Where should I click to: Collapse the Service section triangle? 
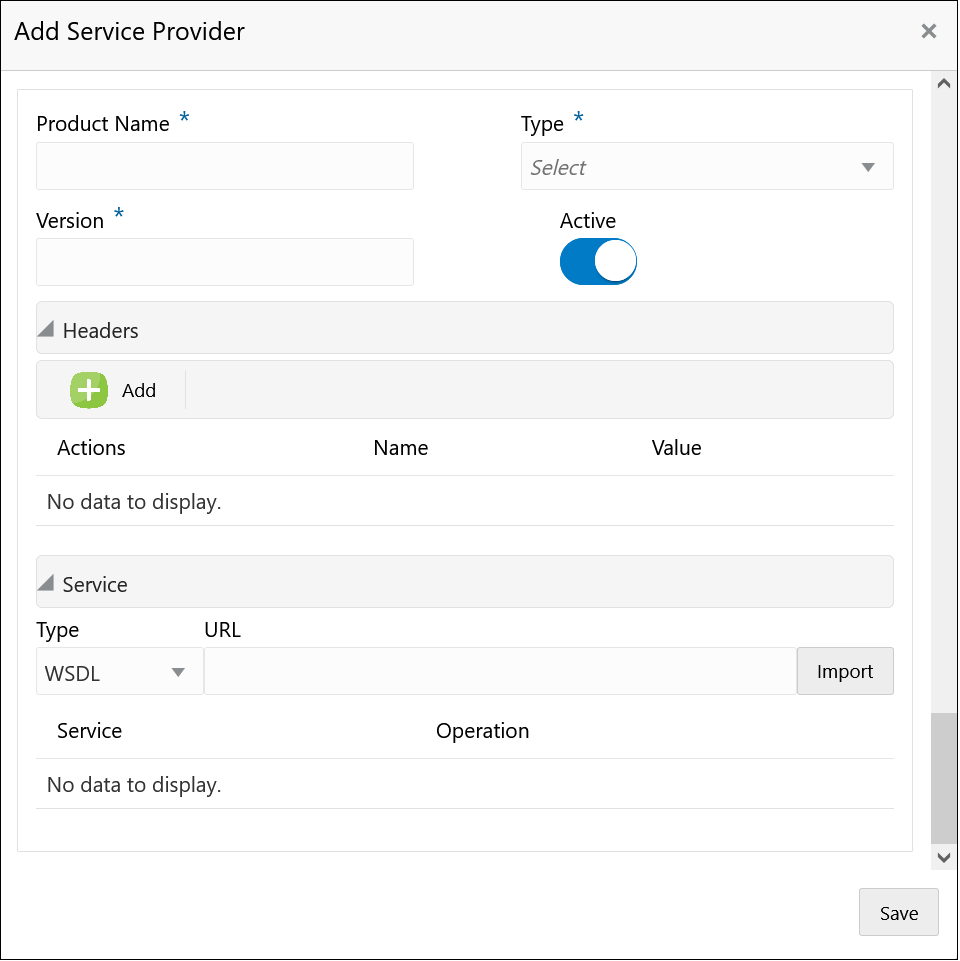tap(46, 583)
